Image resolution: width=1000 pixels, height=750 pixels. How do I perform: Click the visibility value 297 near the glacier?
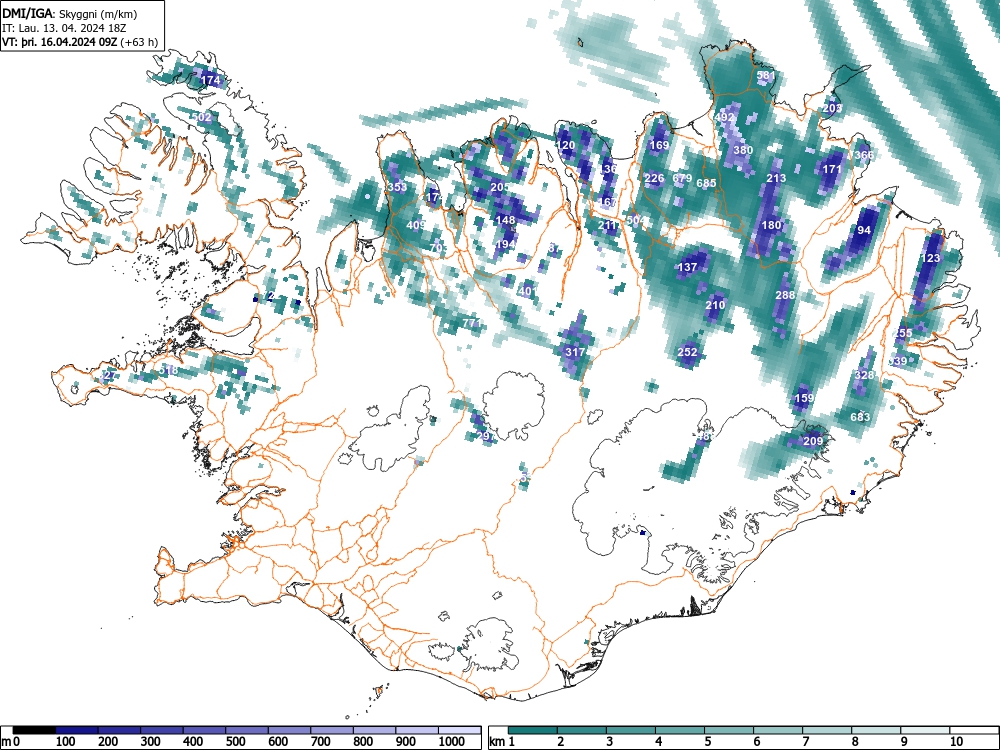point(486,436)
